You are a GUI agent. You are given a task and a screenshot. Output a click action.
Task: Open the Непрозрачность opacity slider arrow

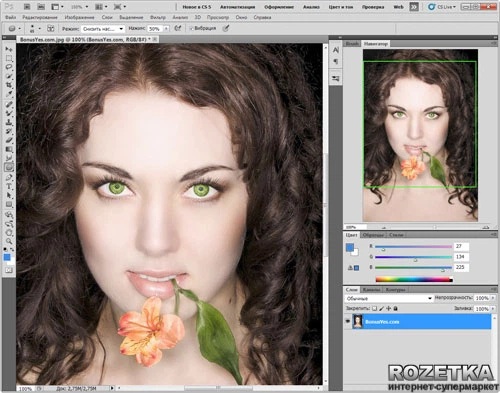pos(493,298)
